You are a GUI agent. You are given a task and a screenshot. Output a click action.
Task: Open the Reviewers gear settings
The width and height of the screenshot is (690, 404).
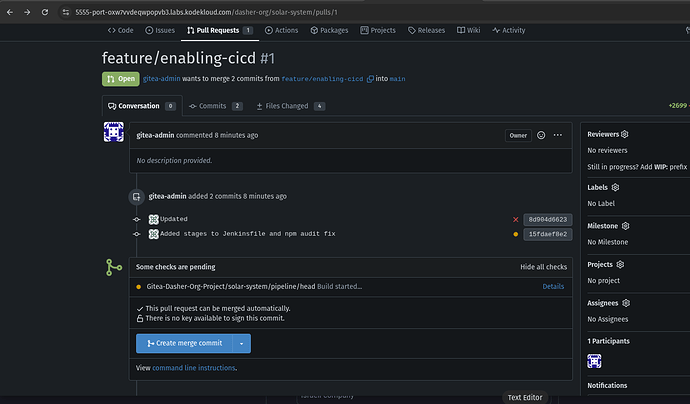click(625, 133)
